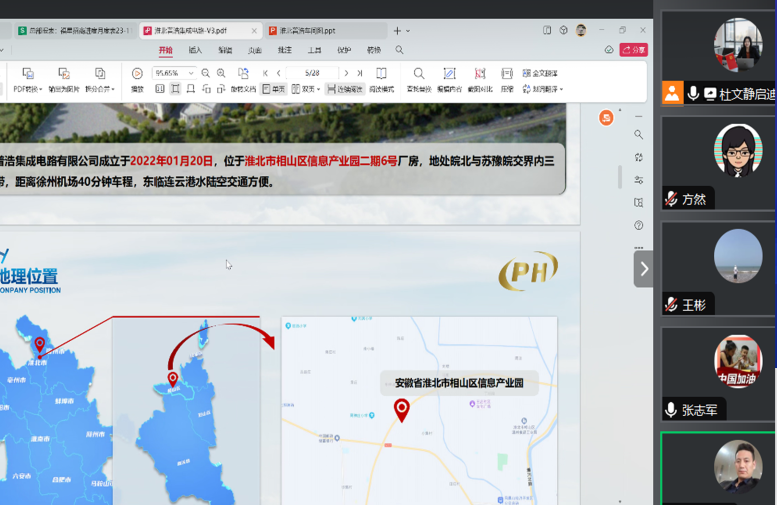Click the side panel sliders settings icon

(x=639, y=180)
